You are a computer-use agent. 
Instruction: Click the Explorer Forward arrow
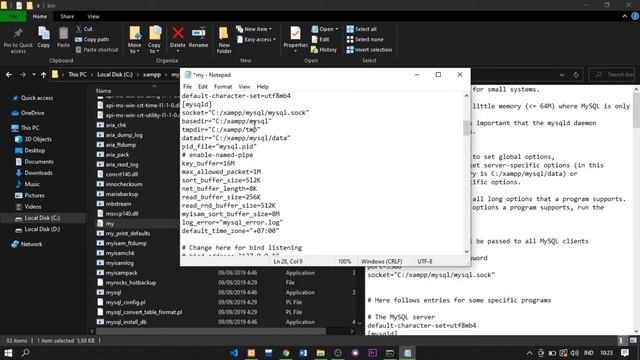tap(22, 75)
